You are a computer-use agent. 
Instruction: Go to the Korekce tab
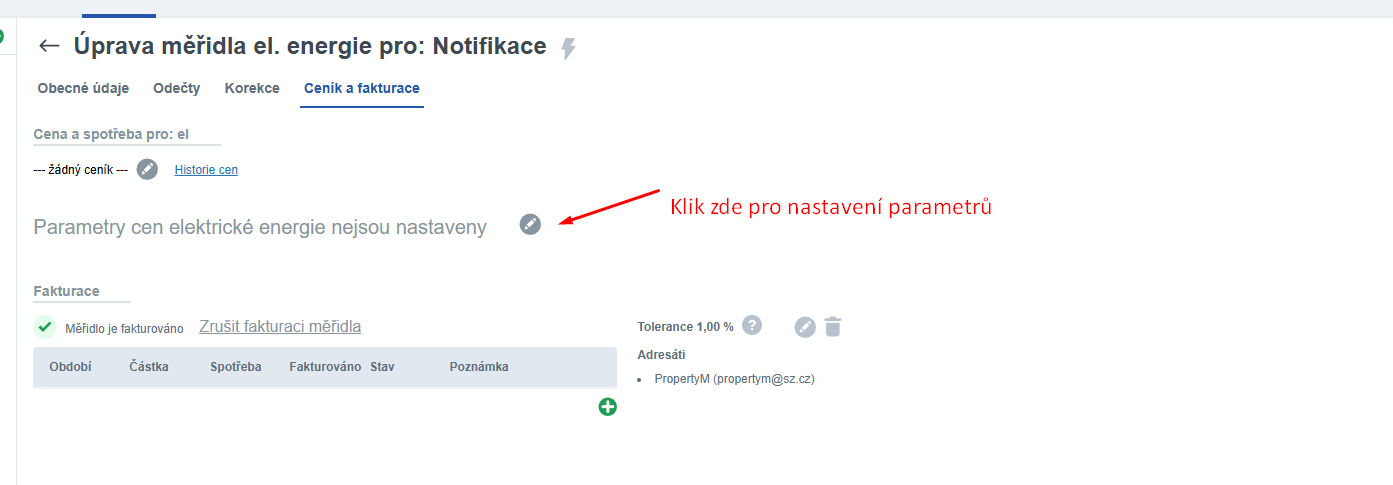[x=252, y=88]
